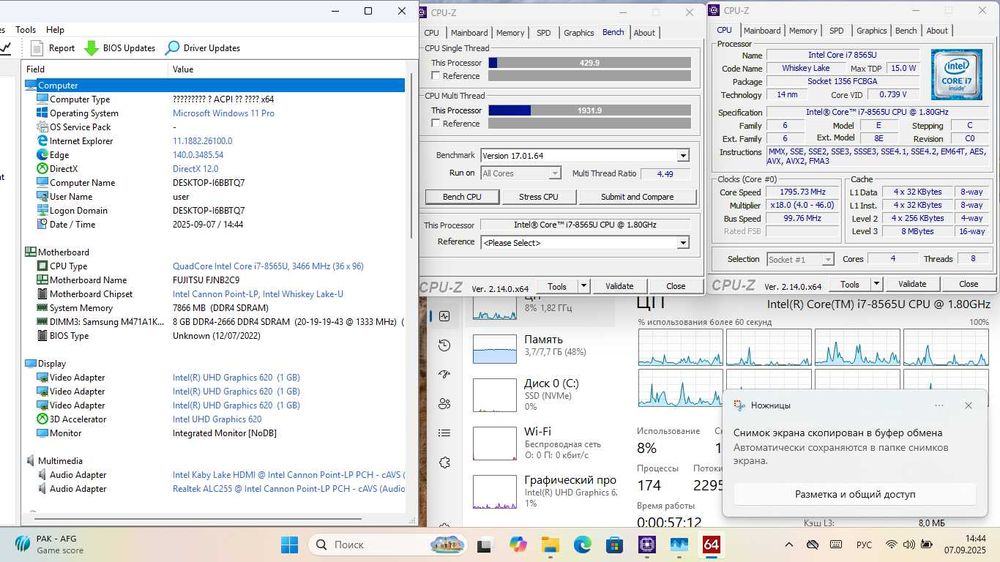Open Tools dropdown arrow in CPU-Z Bench window
Image resolution: width=1000 pixels, height=562 pixels.
[584, 286]
